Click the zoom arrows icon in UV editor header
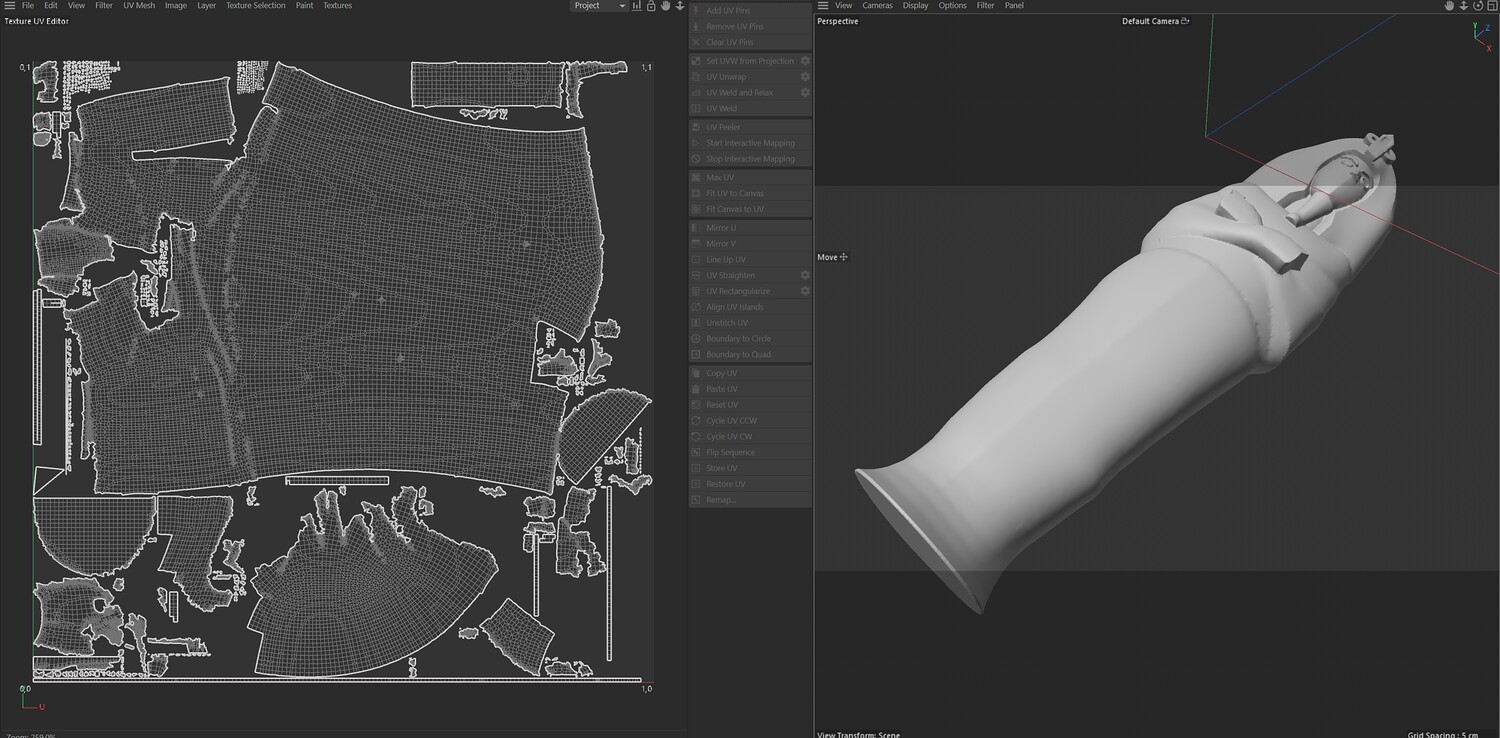 point(680,6)
